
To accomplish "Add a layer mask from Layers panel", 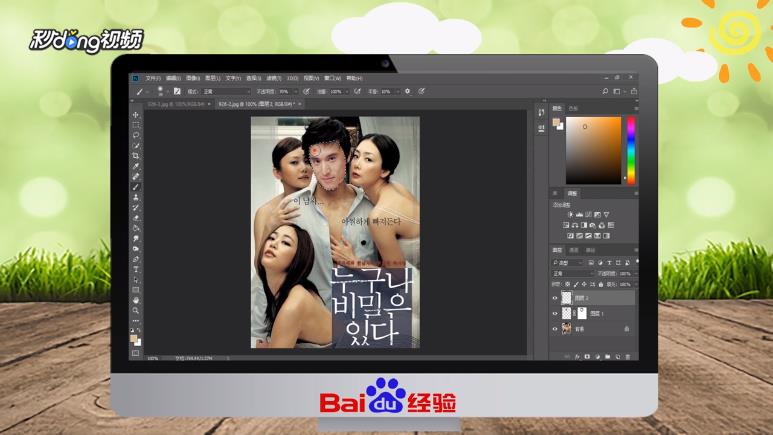I will point(587,356).
